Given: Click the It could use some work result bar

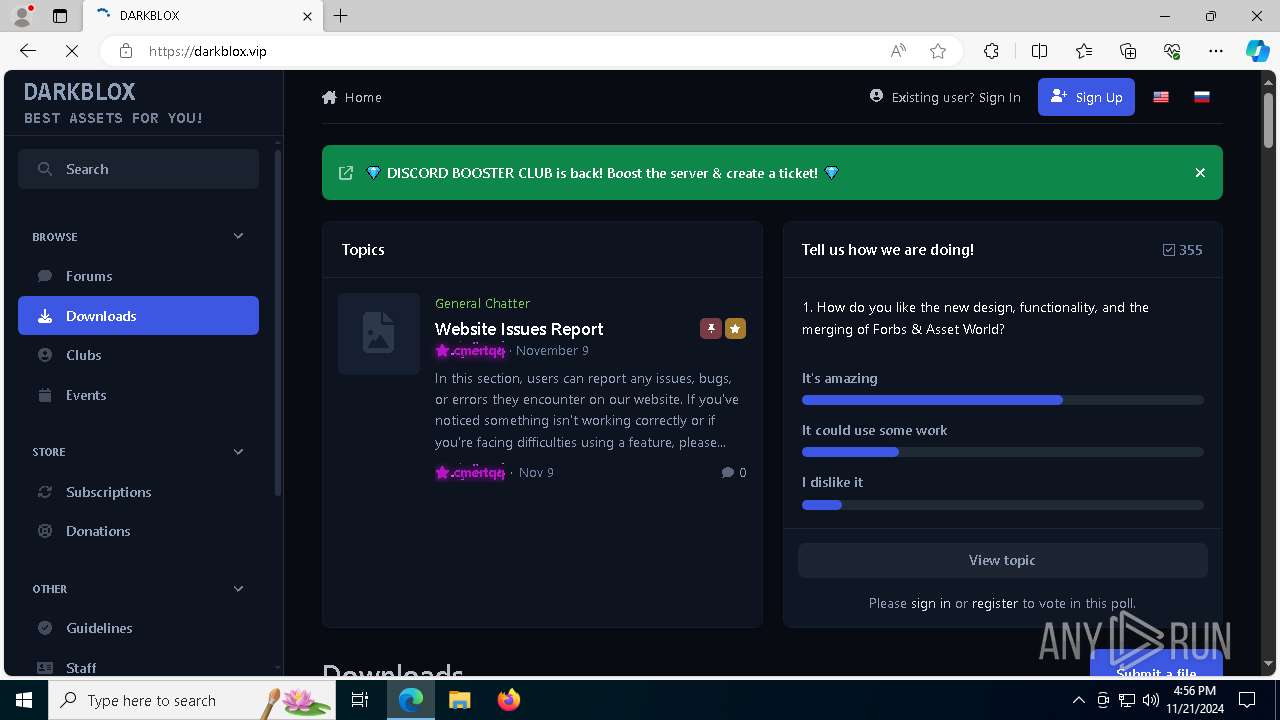Looking at the screenshot, I should click(x=1002, y=452).
